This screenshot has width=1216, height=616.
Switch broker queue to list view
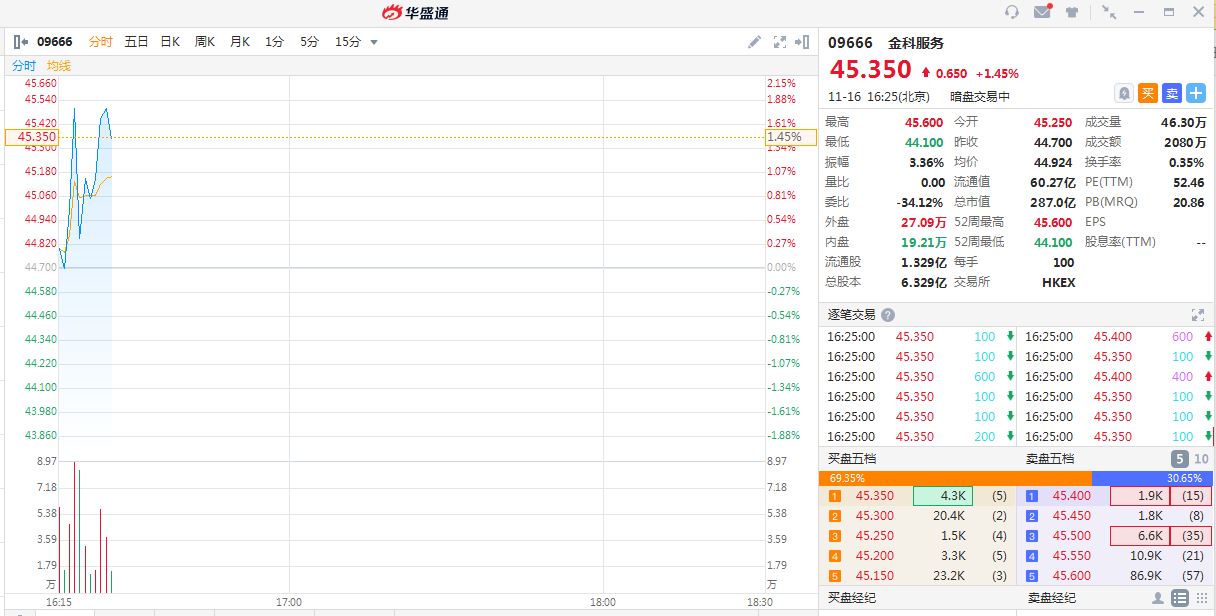(x=1180, y=598)
